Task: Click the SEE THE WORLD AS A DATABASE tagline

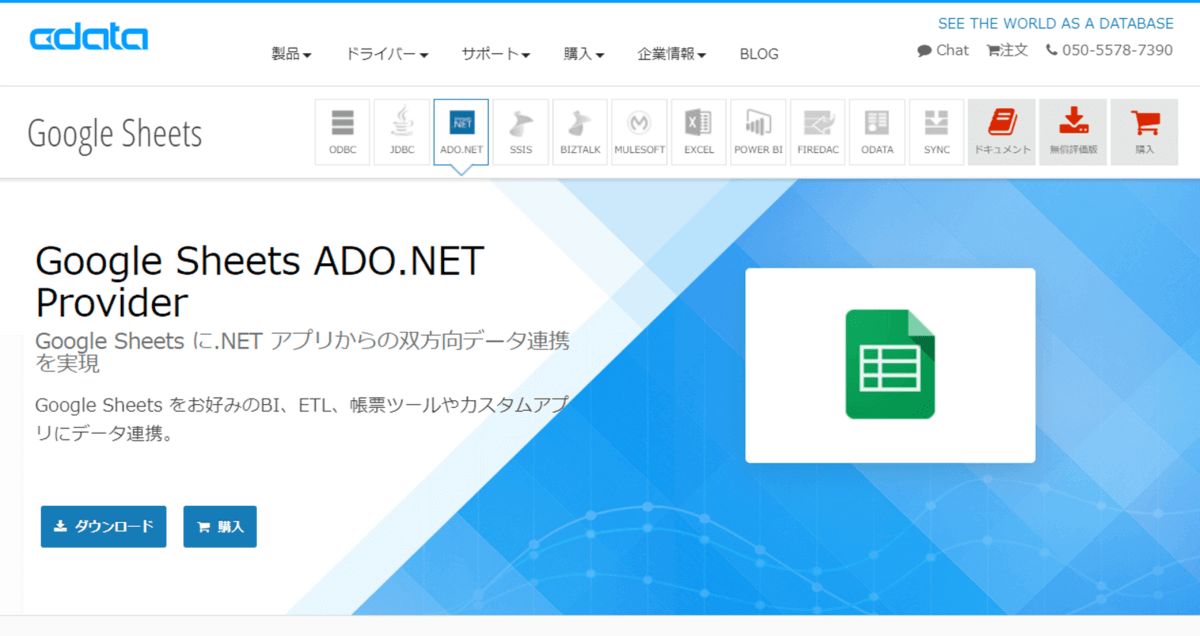Action: pos(1056,23)
